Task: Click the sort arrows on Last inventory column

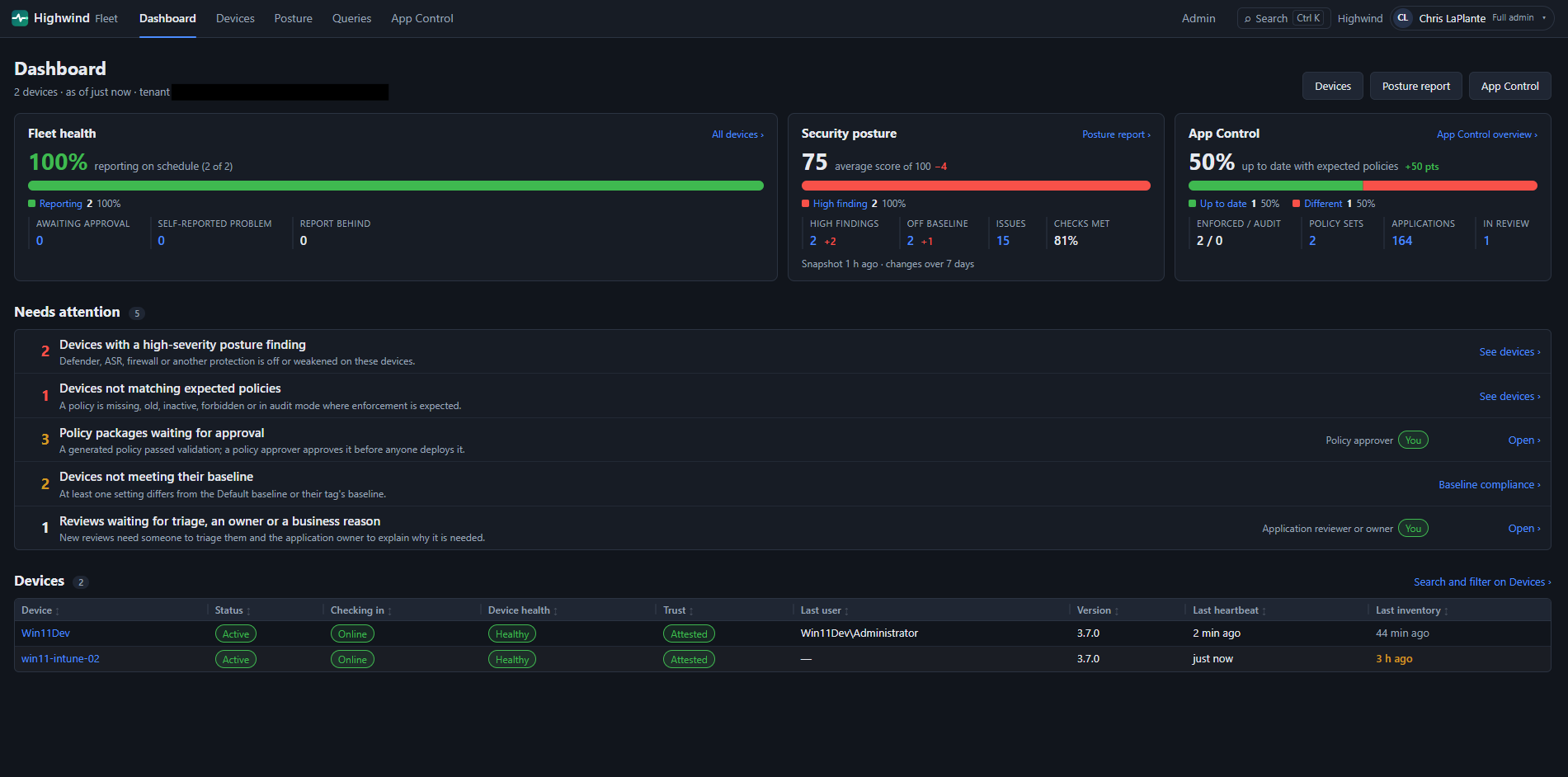Action: 1446,611
